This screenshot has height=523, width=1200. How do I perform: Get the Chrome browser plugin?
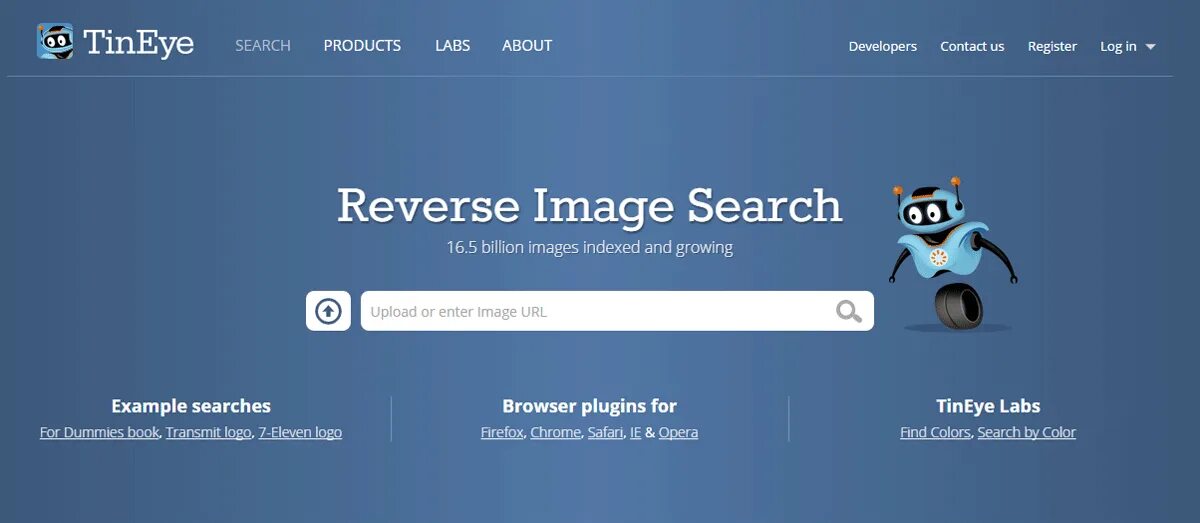555,432
